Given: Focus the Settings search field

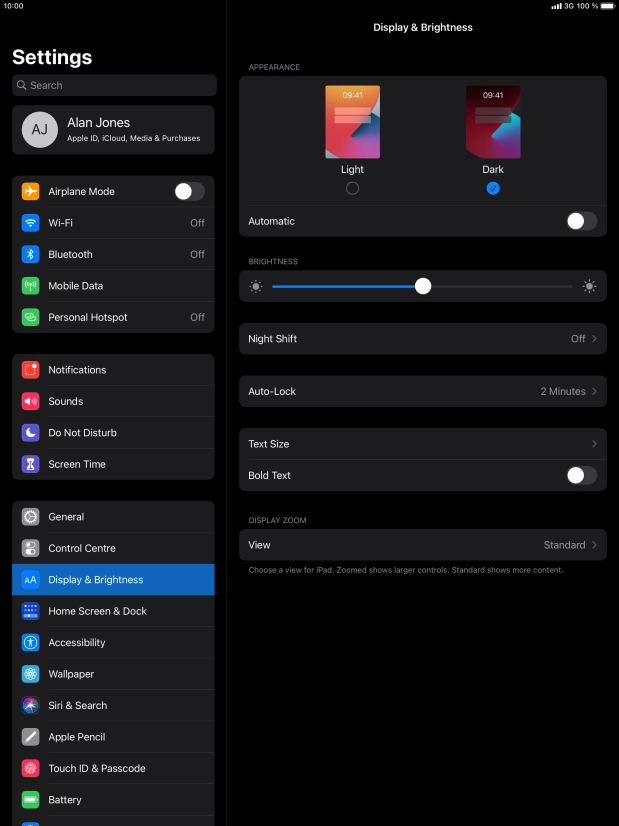Looking at the screenshot, I should coord(114,85).
